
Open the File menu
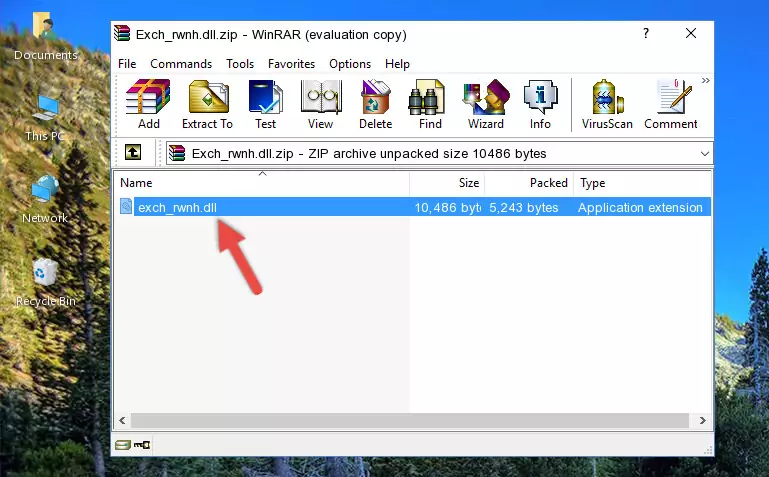[x=127, y=64]
